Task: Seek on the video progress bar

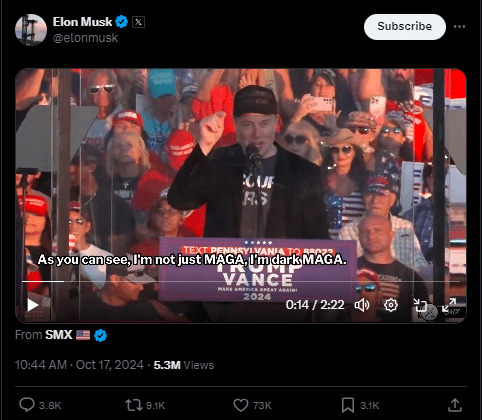Action: (241, 281)
